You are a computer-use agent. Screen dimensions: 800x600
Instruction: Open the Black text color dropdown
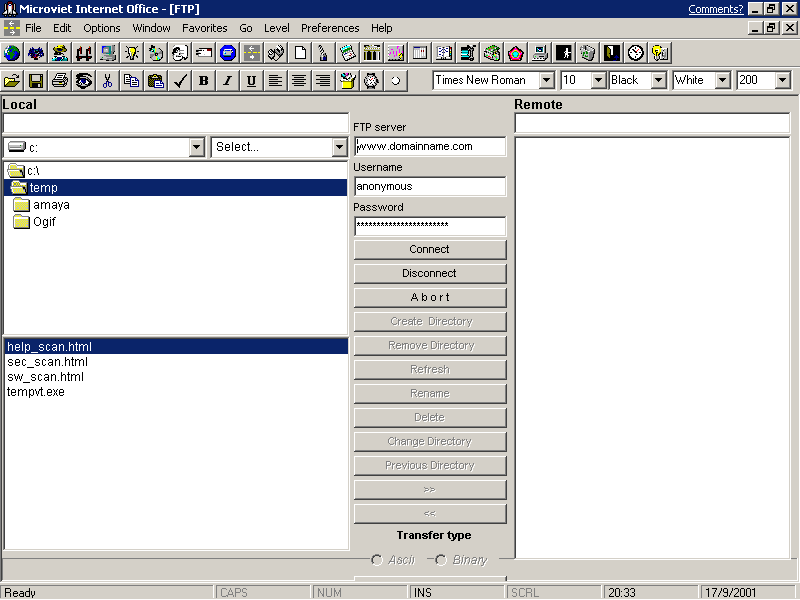pos(659,80)
